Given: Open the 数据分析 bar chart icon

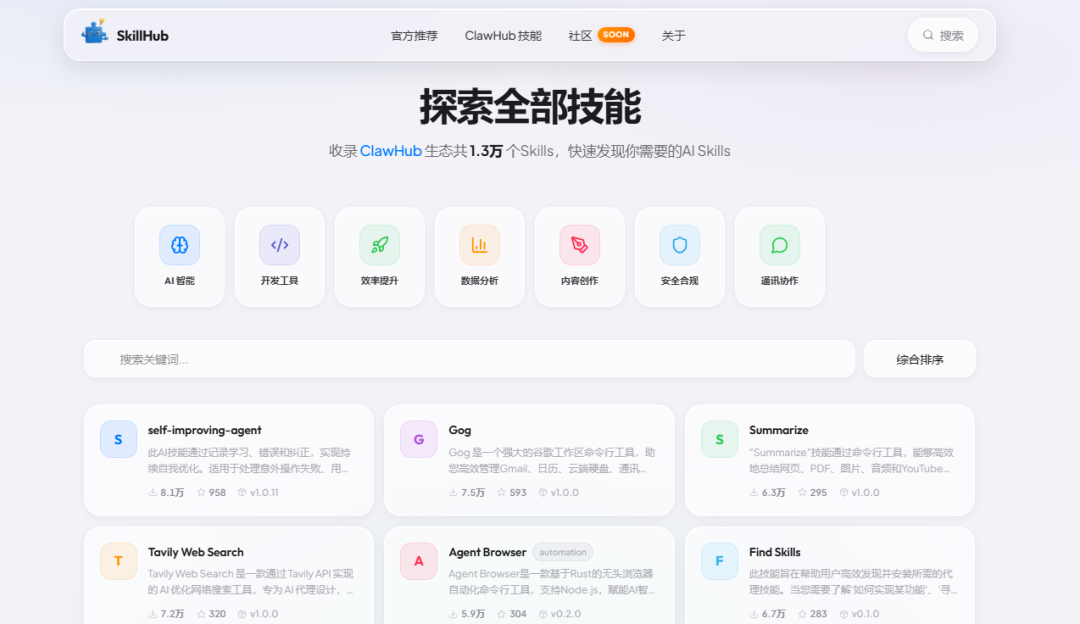Looking at the screenshot, I should coord(479,245).
